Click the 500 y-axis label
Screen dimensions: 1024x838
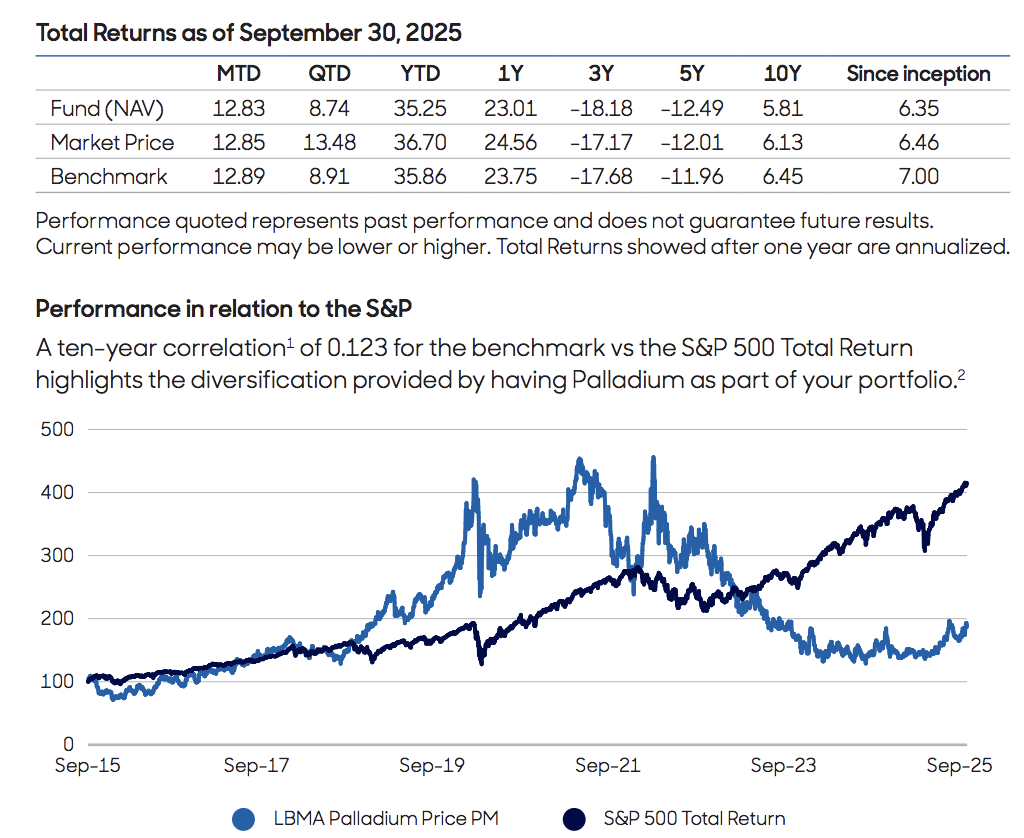click(57, 429)
